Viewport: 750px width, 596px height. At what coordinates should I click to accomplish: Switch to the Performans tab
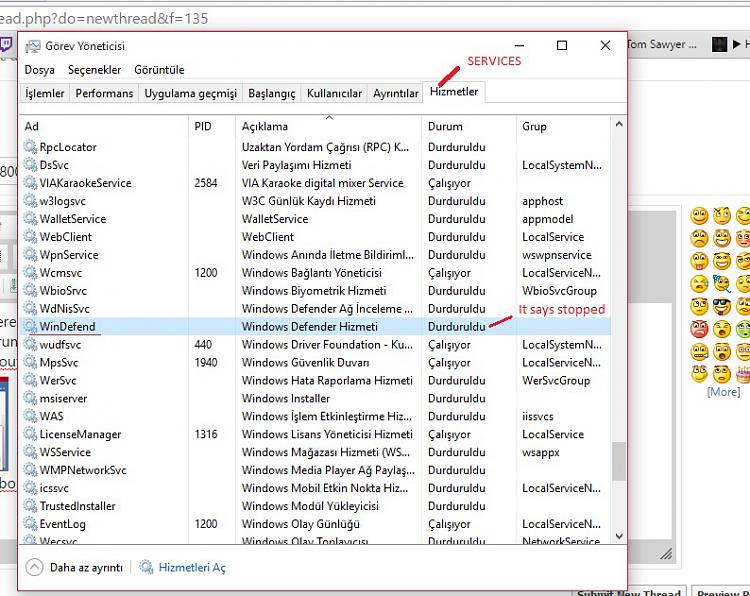coord(104,93)
